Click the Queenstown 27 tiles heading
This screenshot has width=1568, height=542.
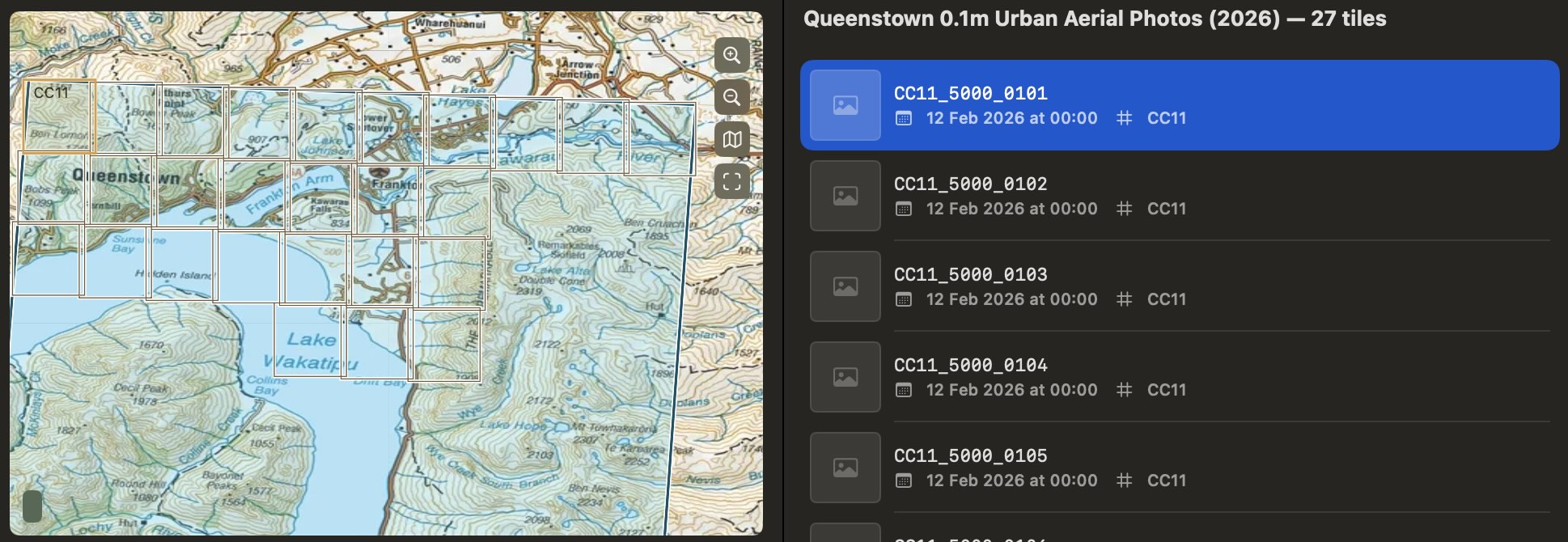[1095, 19]
